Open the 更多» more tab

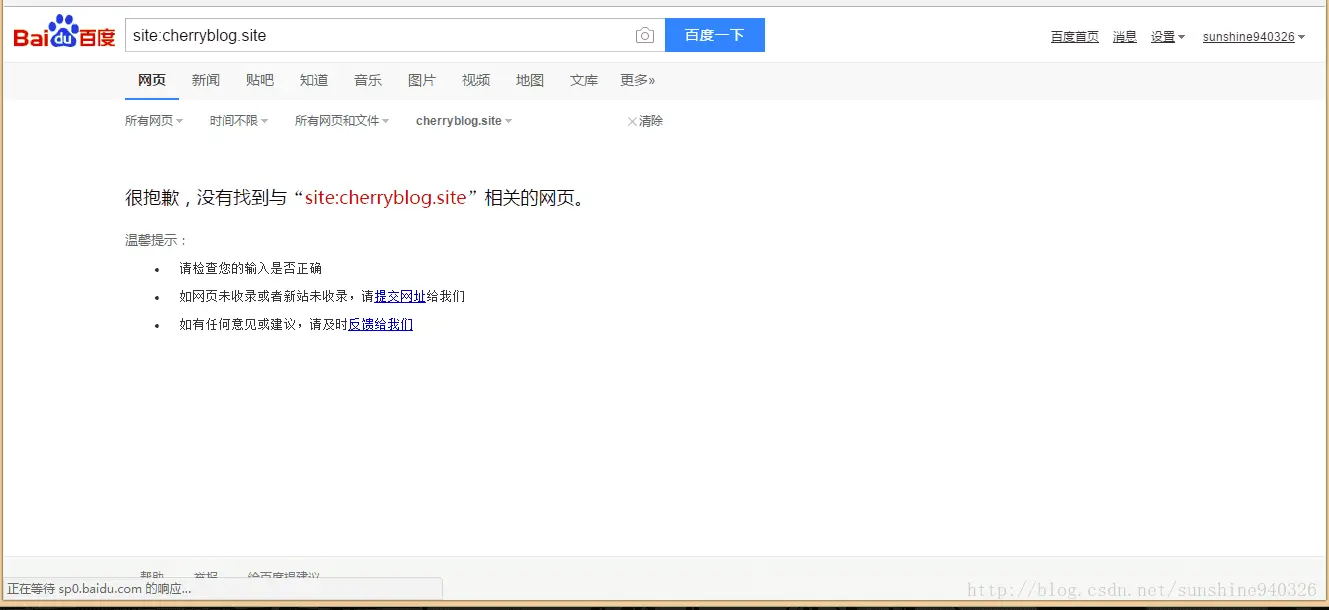pyautogui.click(x=638, y=80)
